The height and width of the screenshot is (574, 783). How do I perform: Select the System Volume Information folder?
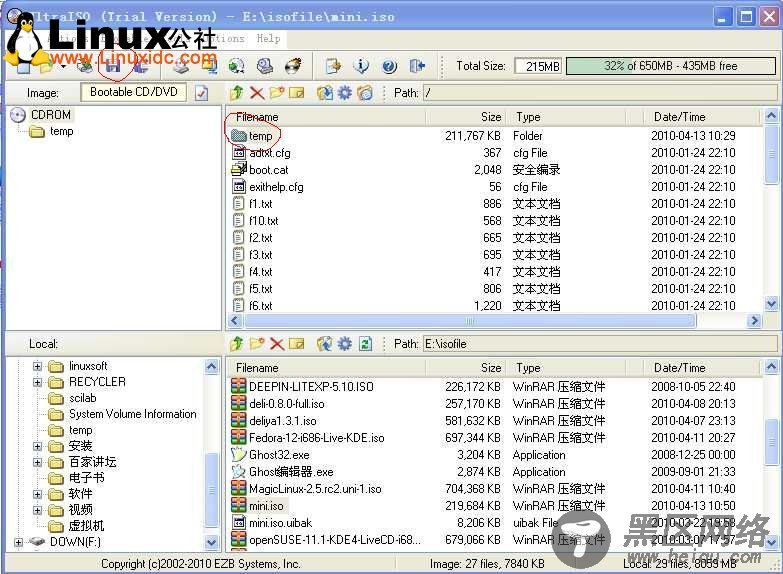coord(132,414)
